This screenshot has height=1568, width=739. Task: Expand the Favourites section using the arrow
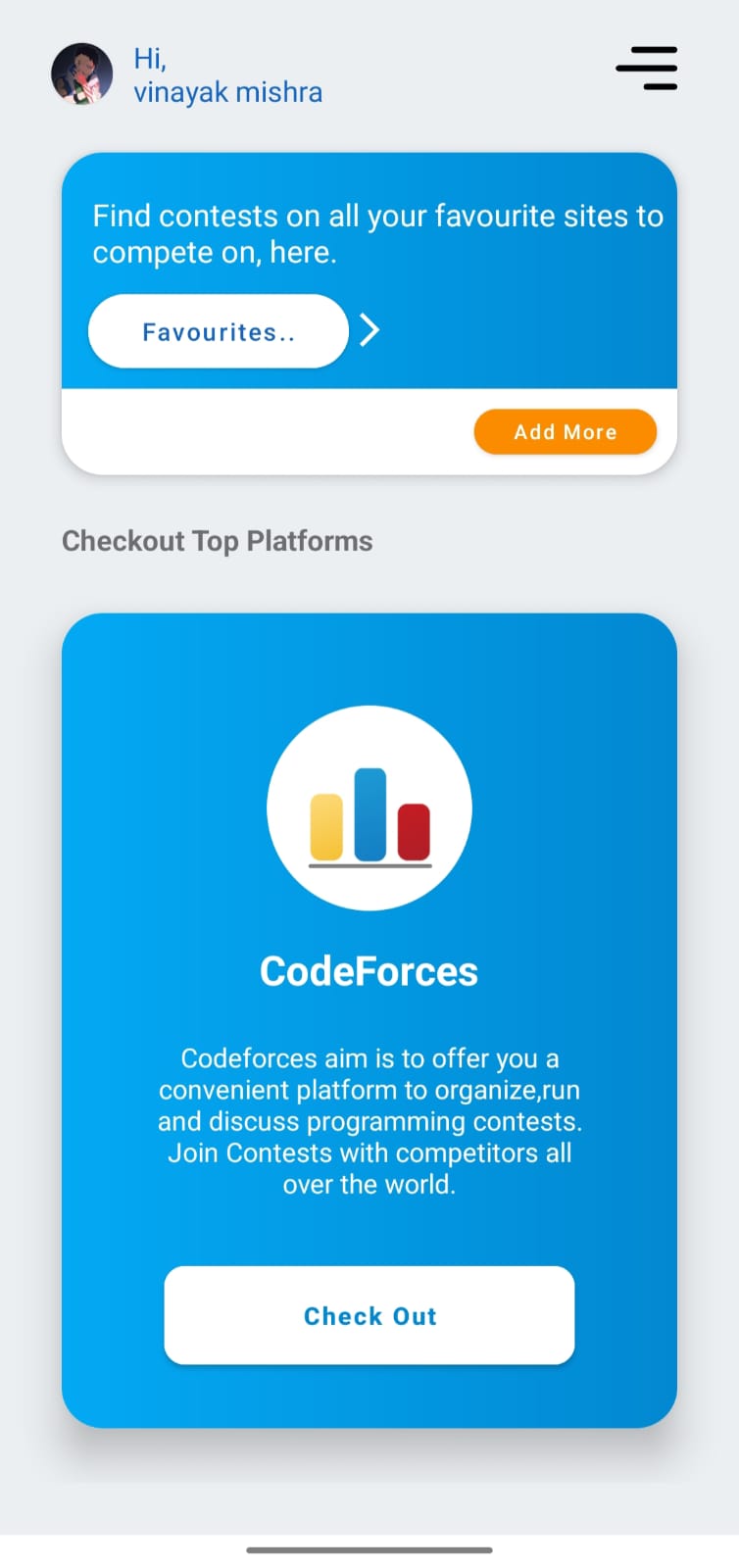coord(369,330)
